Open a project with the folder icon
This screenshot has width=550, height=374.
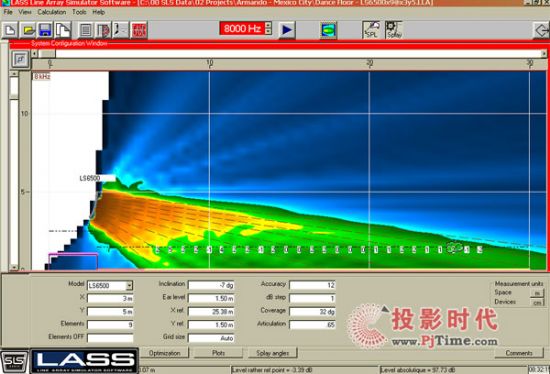28,30
